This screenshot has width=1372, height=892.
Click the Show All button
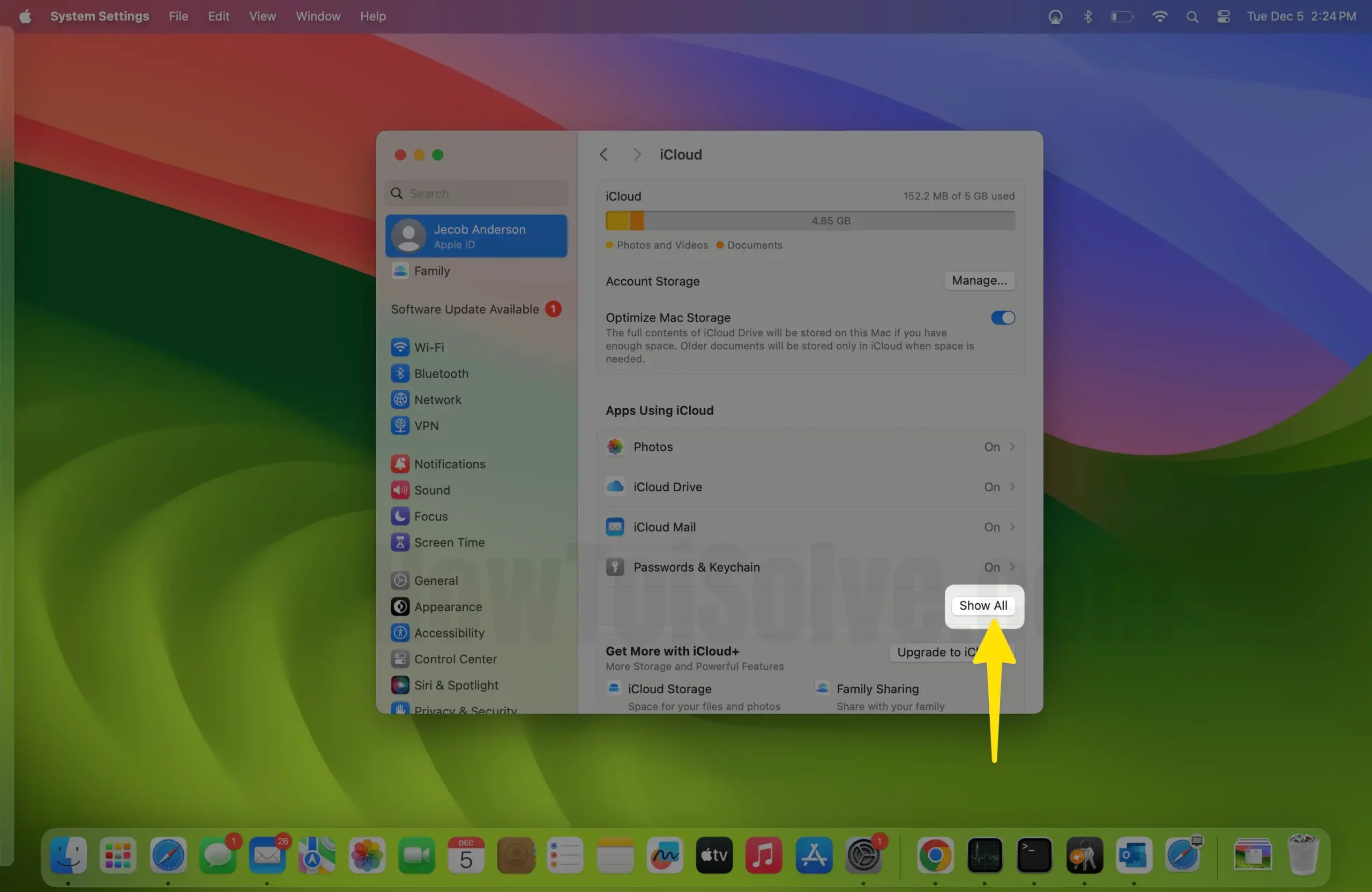tap(983, 605)
